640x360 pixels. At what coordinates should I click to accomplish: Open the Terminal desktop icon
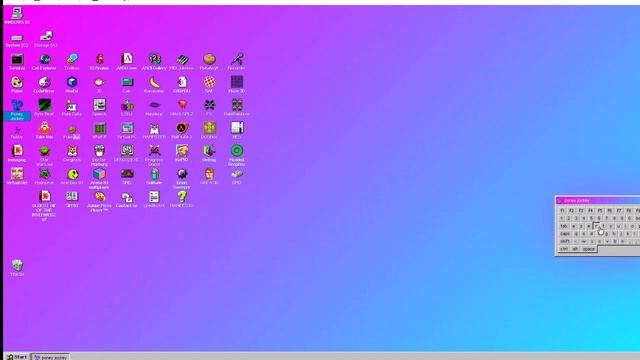coord(17,62)
